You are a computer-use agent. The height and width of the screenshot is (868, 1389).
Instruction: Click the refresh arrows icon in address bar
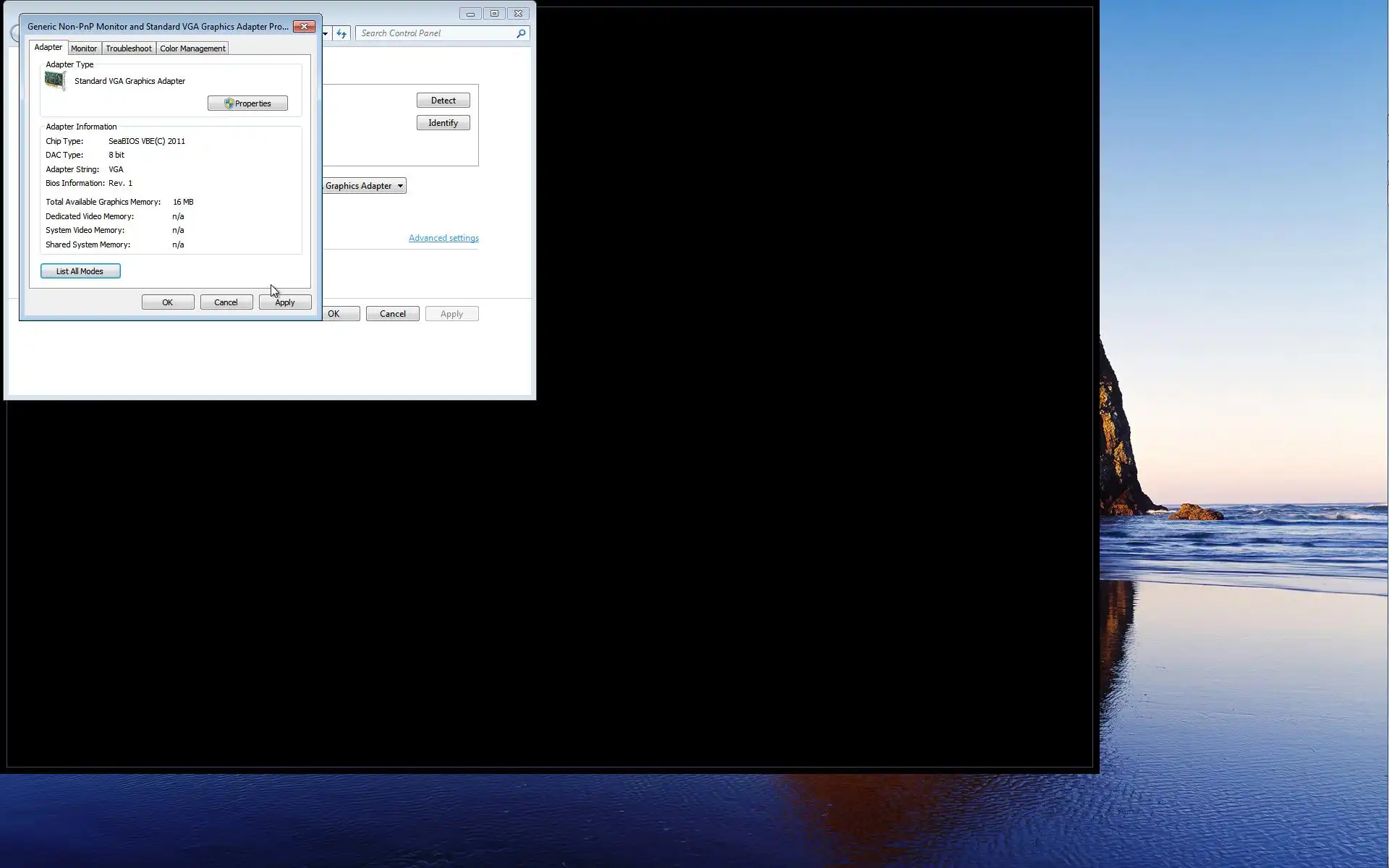[x=341, y=33]
